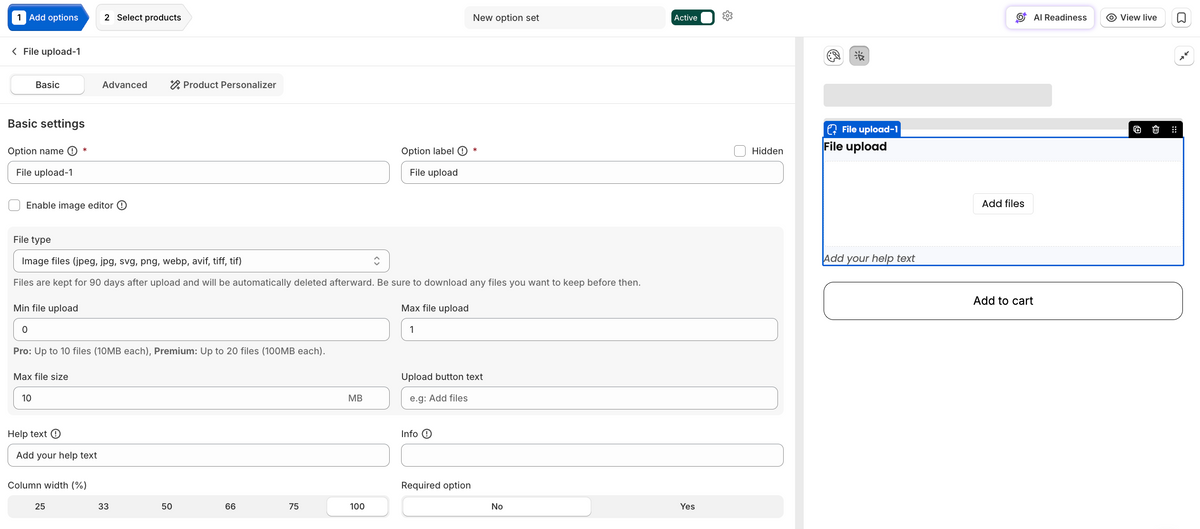Toggle the Active switch off
The image size is (1200, 529).
(x=693, y=17)
